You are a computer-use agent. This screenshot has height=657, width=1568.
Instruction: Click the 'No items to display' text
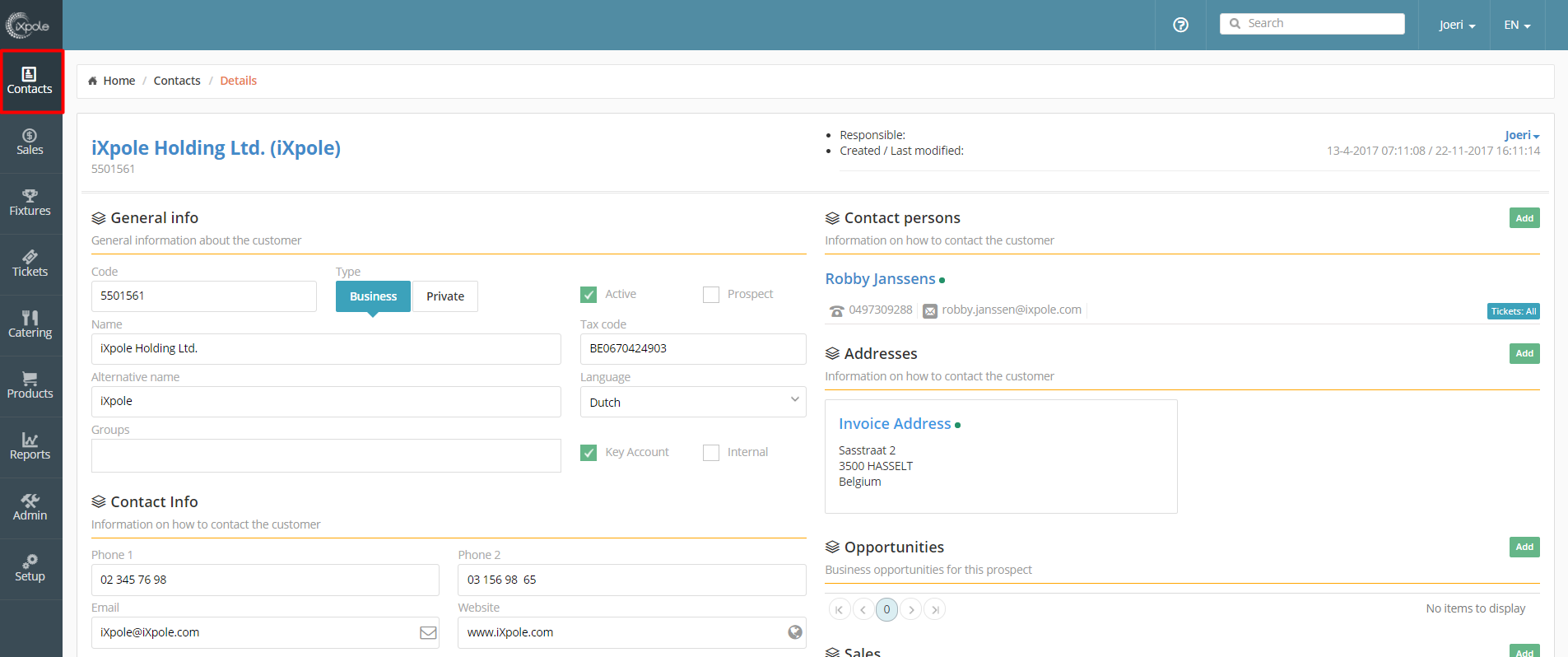tap(1476, 608)
